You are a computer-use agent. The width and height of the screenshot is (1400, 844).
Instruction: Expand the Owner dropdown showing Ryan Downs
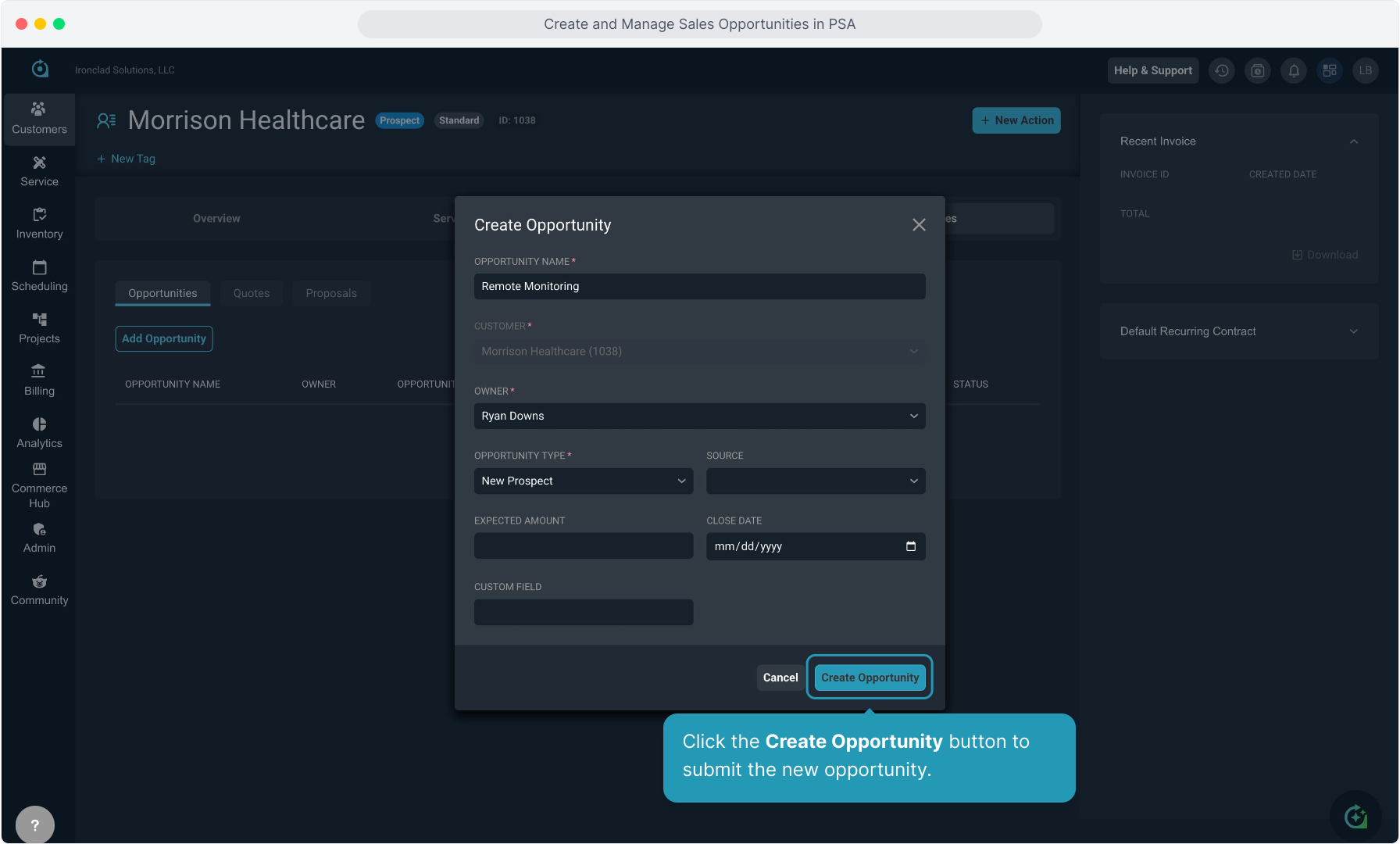pos(699,416)
